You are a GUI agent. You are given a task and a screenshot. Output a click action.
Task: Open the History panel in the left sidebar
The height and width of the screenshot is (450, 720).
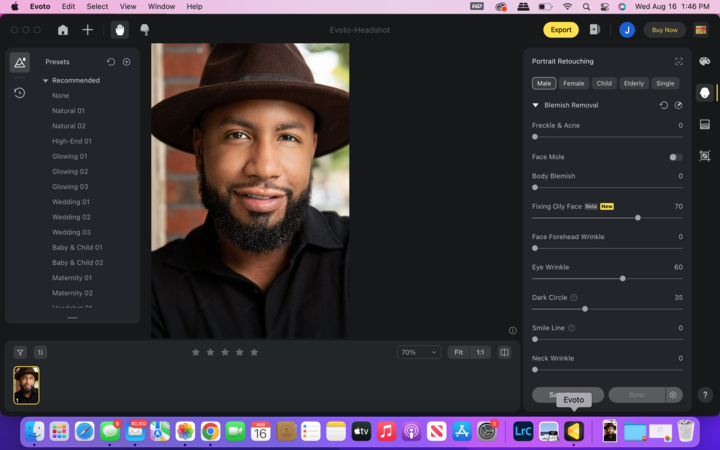(19, 93)
